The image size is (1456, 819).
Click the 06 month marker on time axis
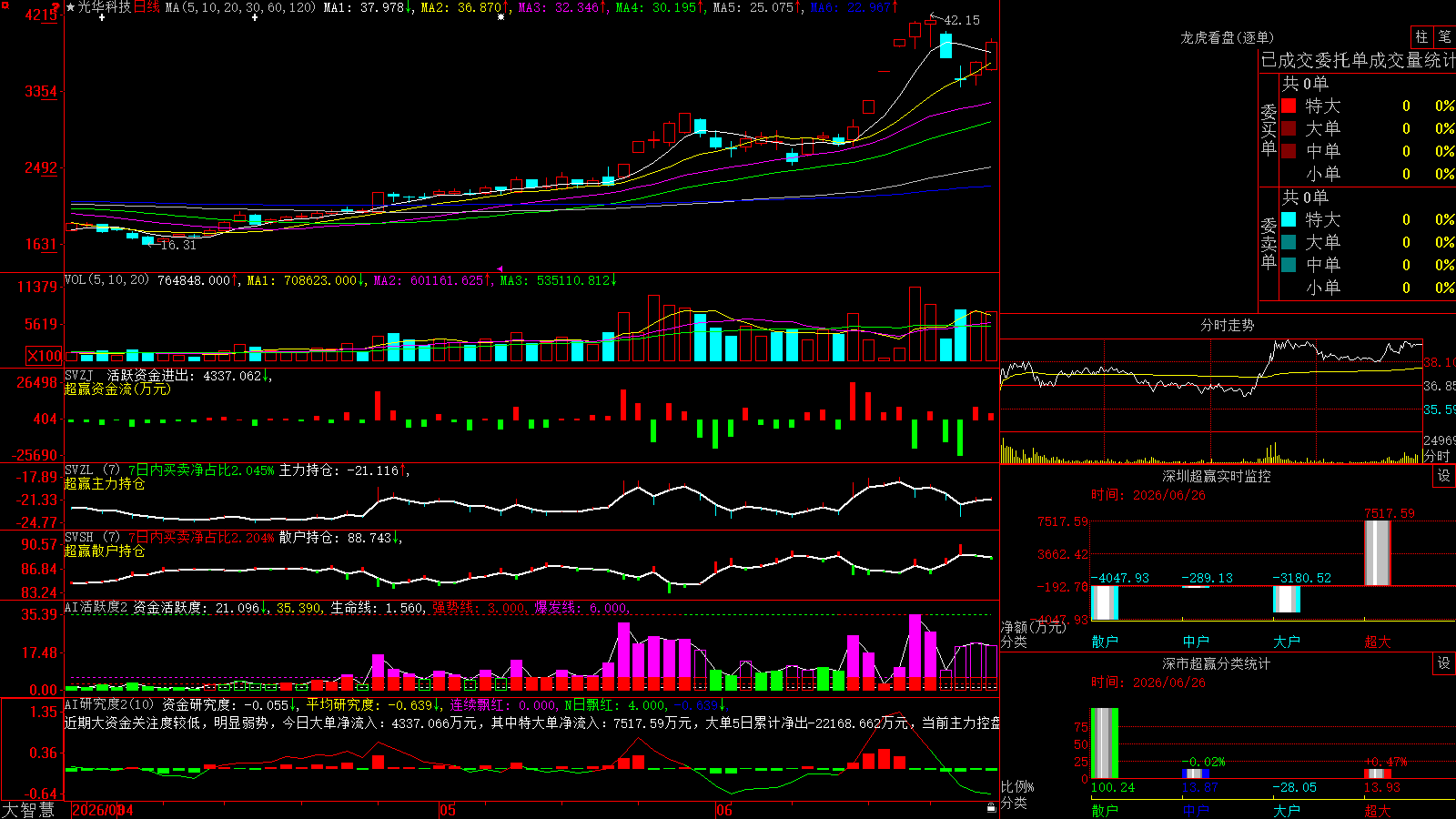pyautogui.click(x=723, y=810)
